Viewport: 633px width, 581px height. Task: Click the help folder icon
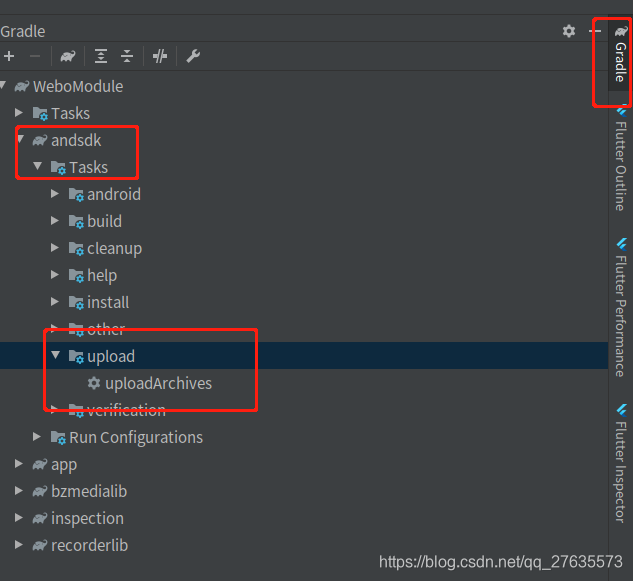point(76,276)
